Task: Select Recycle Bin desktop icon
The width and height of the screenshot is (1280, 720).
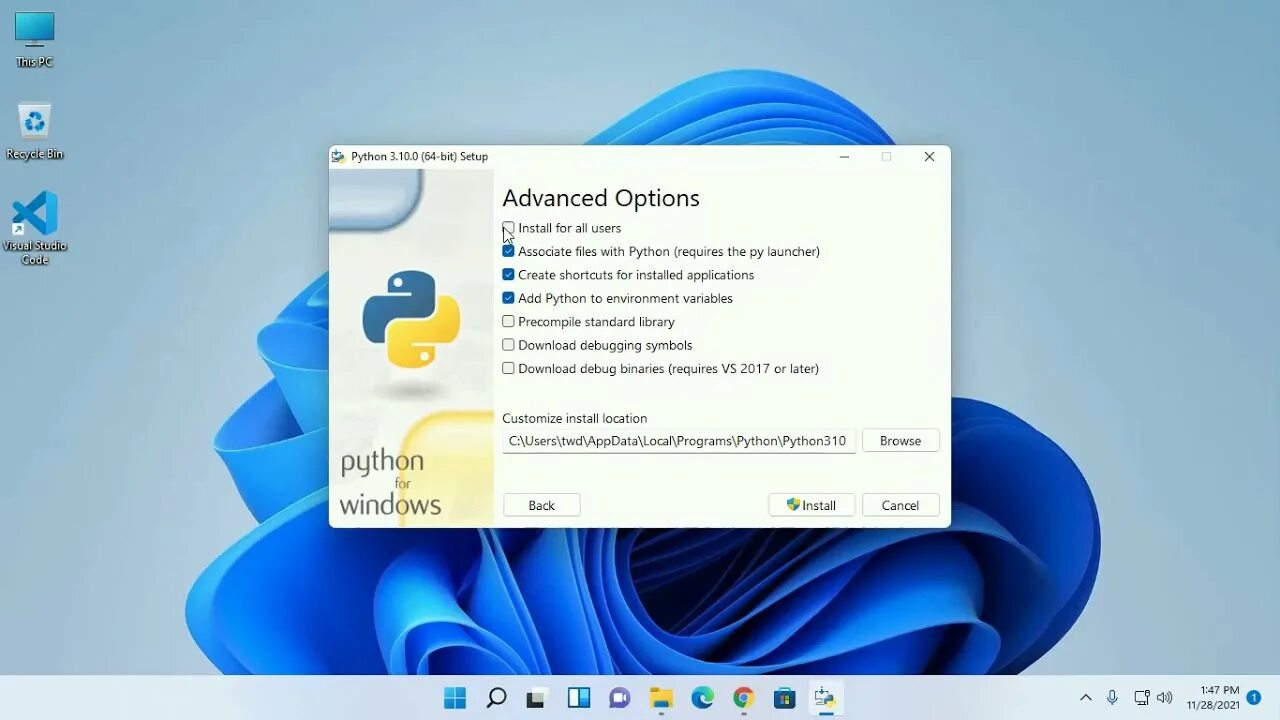Action: pyautogui.click(x=34, y=131)
